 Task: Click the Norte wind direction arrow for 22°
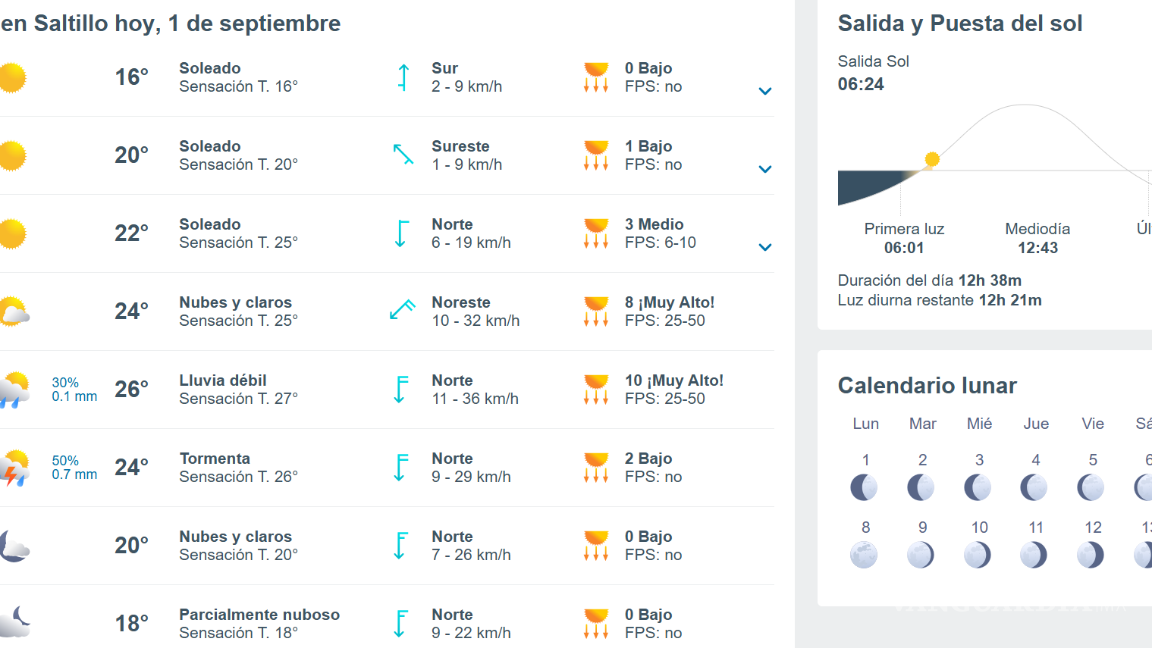[401, 232]
